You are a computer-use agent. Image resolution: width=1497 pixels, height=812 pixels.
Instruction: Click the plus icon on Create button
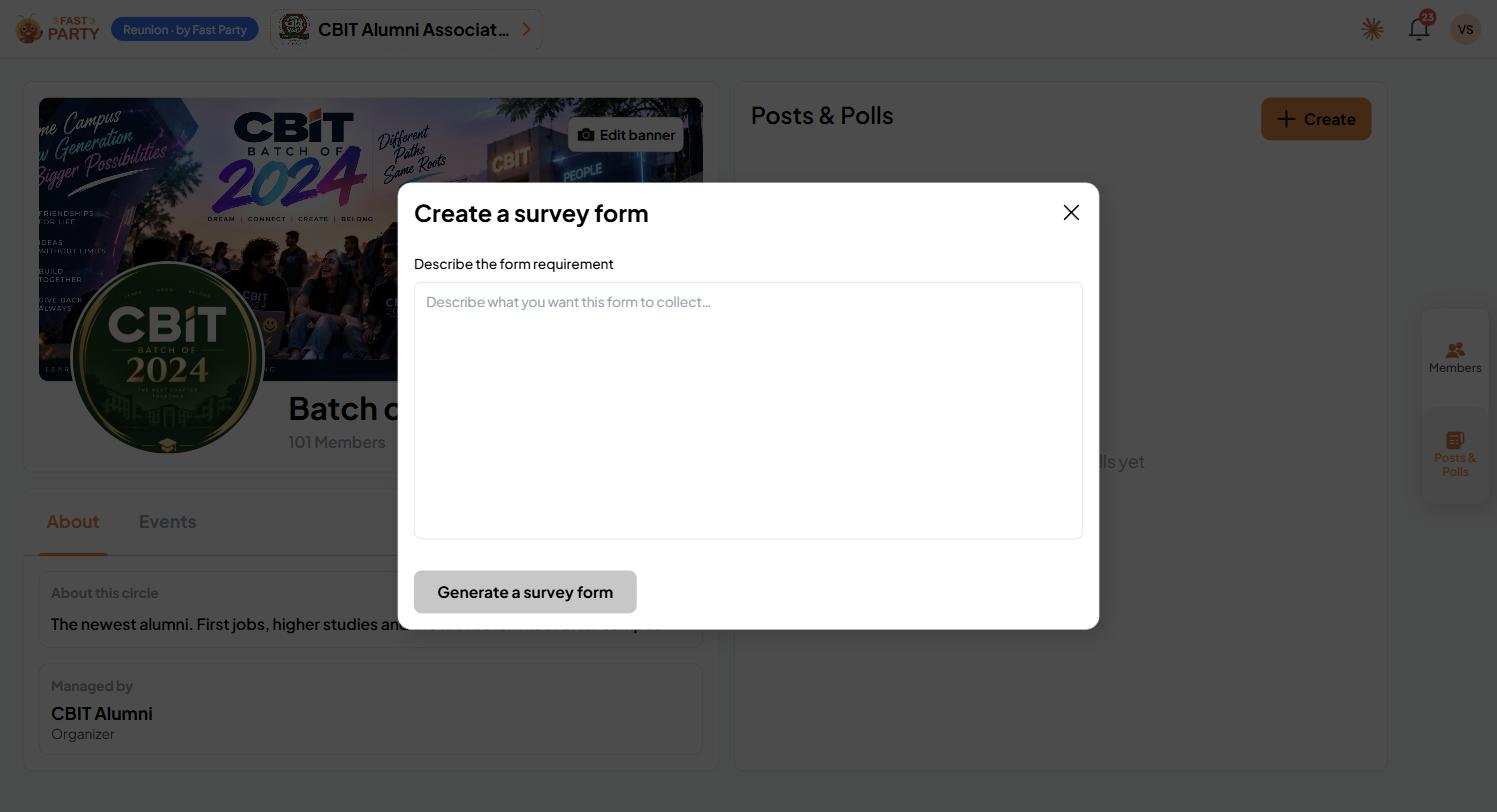[x=1286, y=119]
